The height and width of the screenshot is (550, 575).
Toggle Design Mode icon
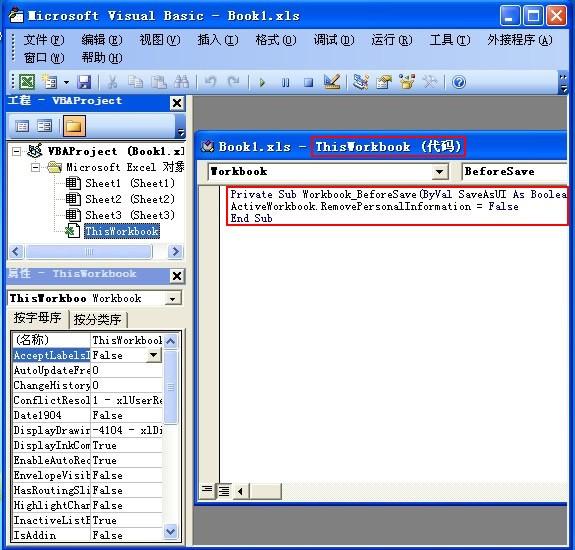(x=332, y=82)
